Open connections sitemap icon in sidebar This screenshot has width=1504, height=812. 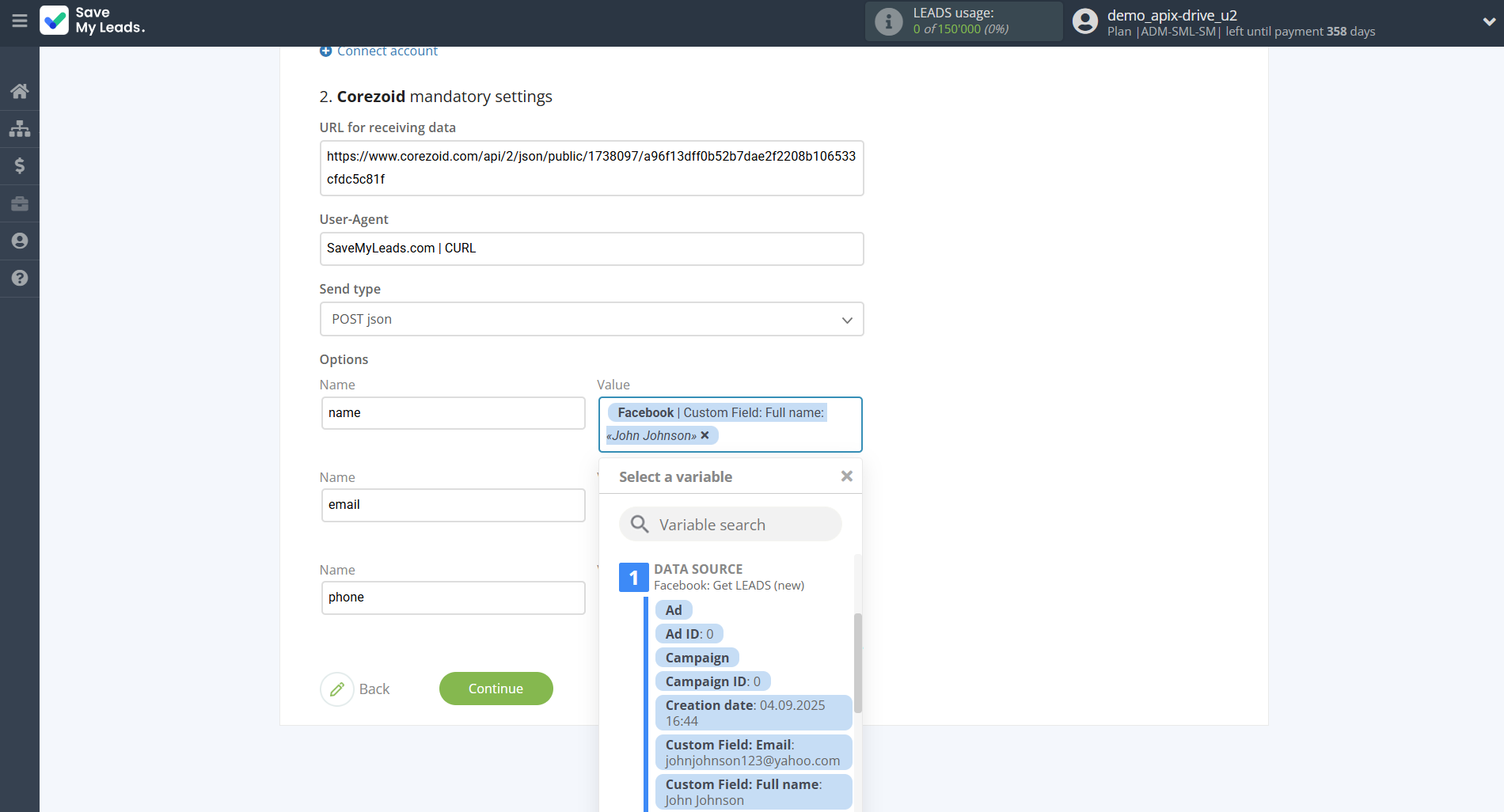click(x=20, y=128)
